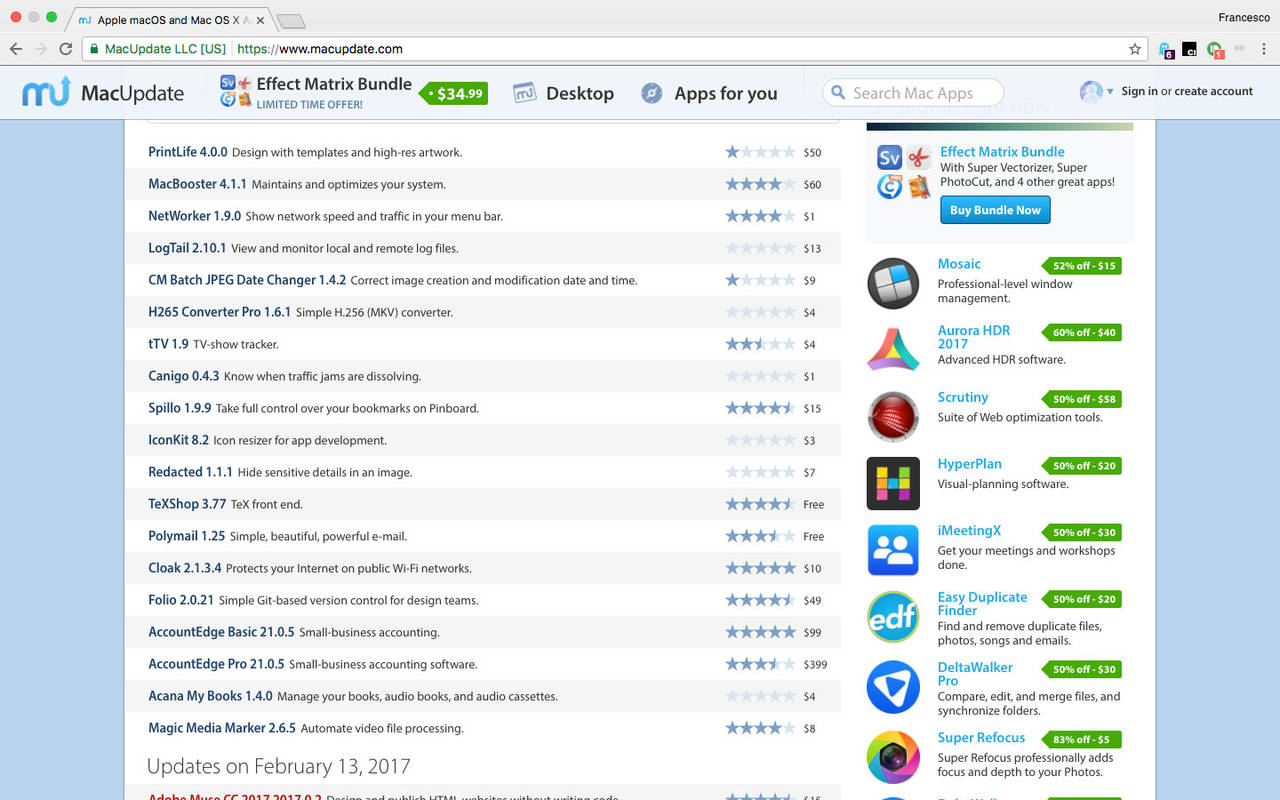Click the DeltaWalker Pro blue icon
This screenshot has width=1280, height=800.
[893, 687]
